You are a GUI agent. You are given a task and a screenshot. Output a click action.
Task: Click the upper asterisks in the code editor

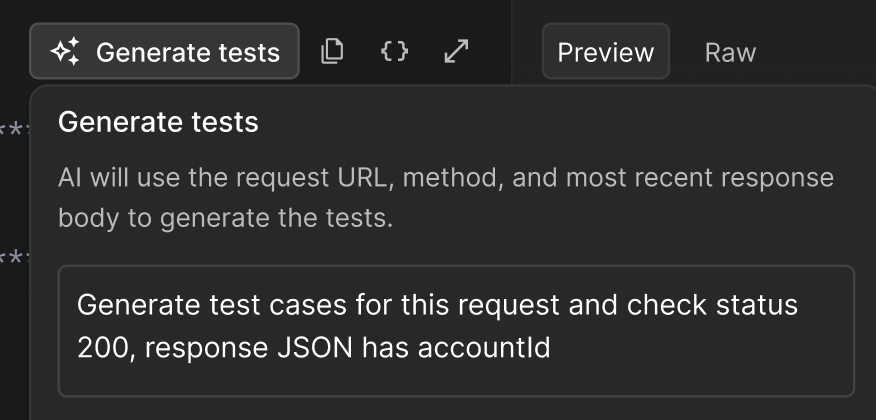point(12,130)
